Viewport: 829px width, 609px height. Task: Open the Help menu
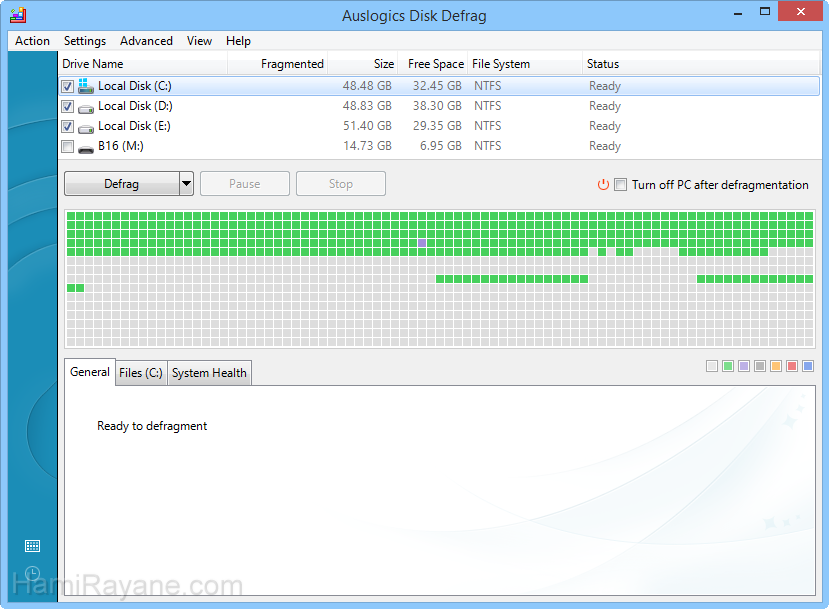pyautogui.click(x=238, y=41)
